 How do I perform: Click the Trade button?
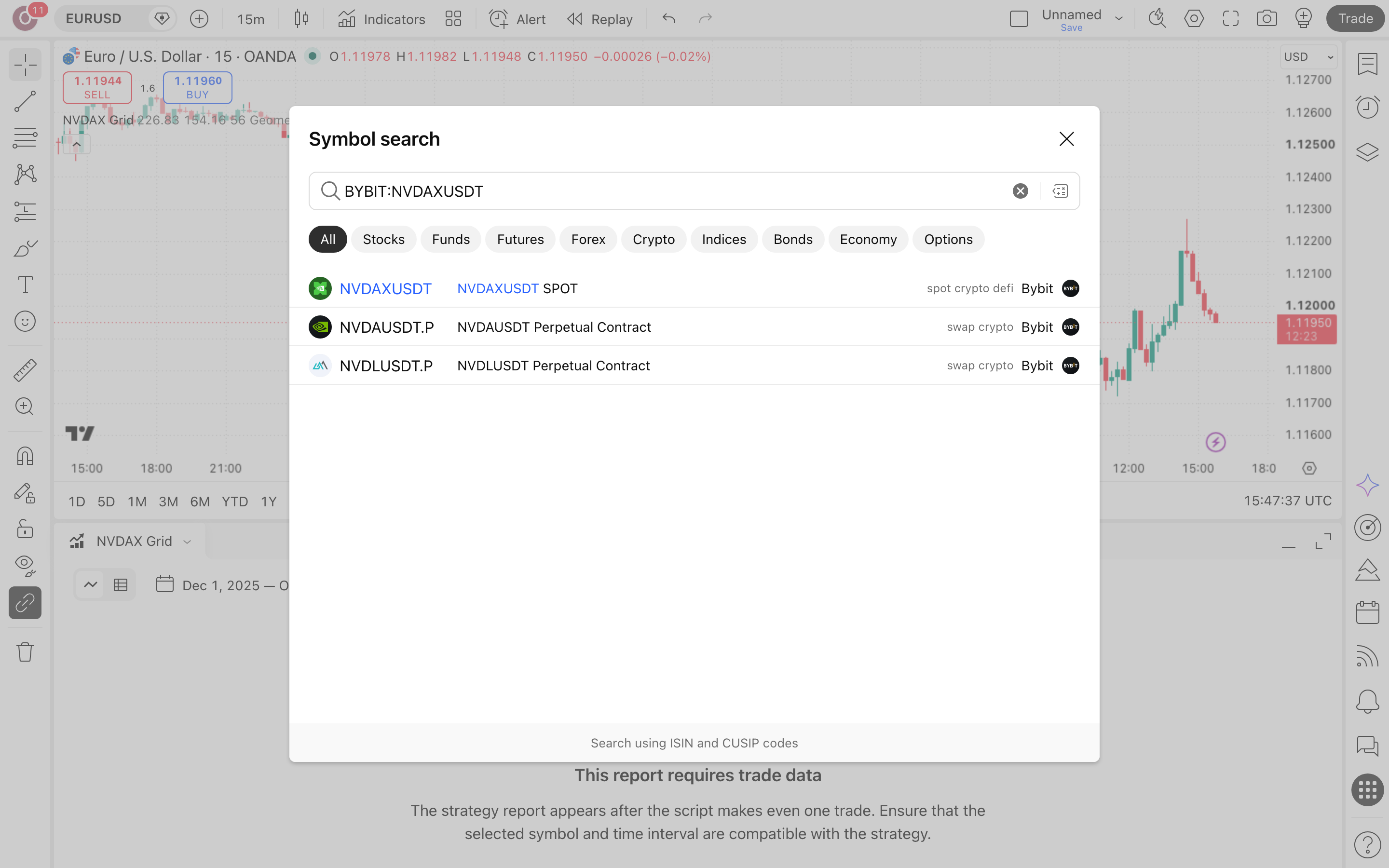click(x=1355, y=19)
